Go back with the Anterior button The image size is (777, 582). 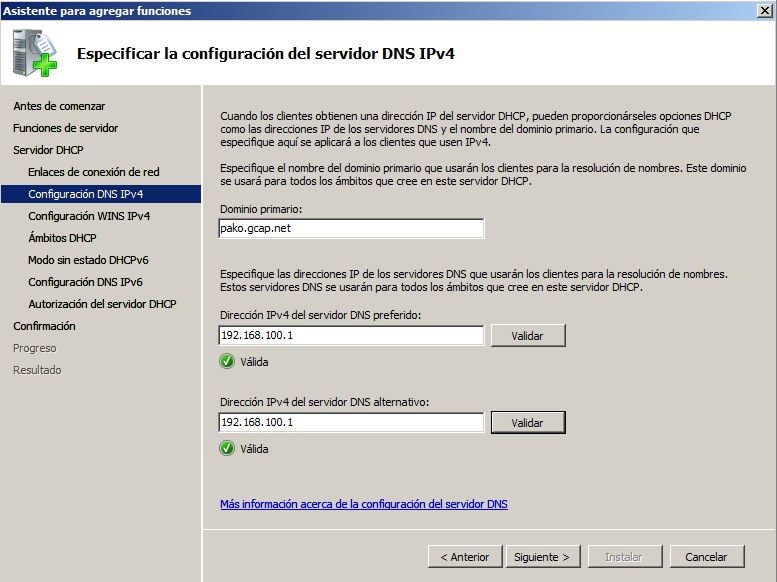click(465, 557)
